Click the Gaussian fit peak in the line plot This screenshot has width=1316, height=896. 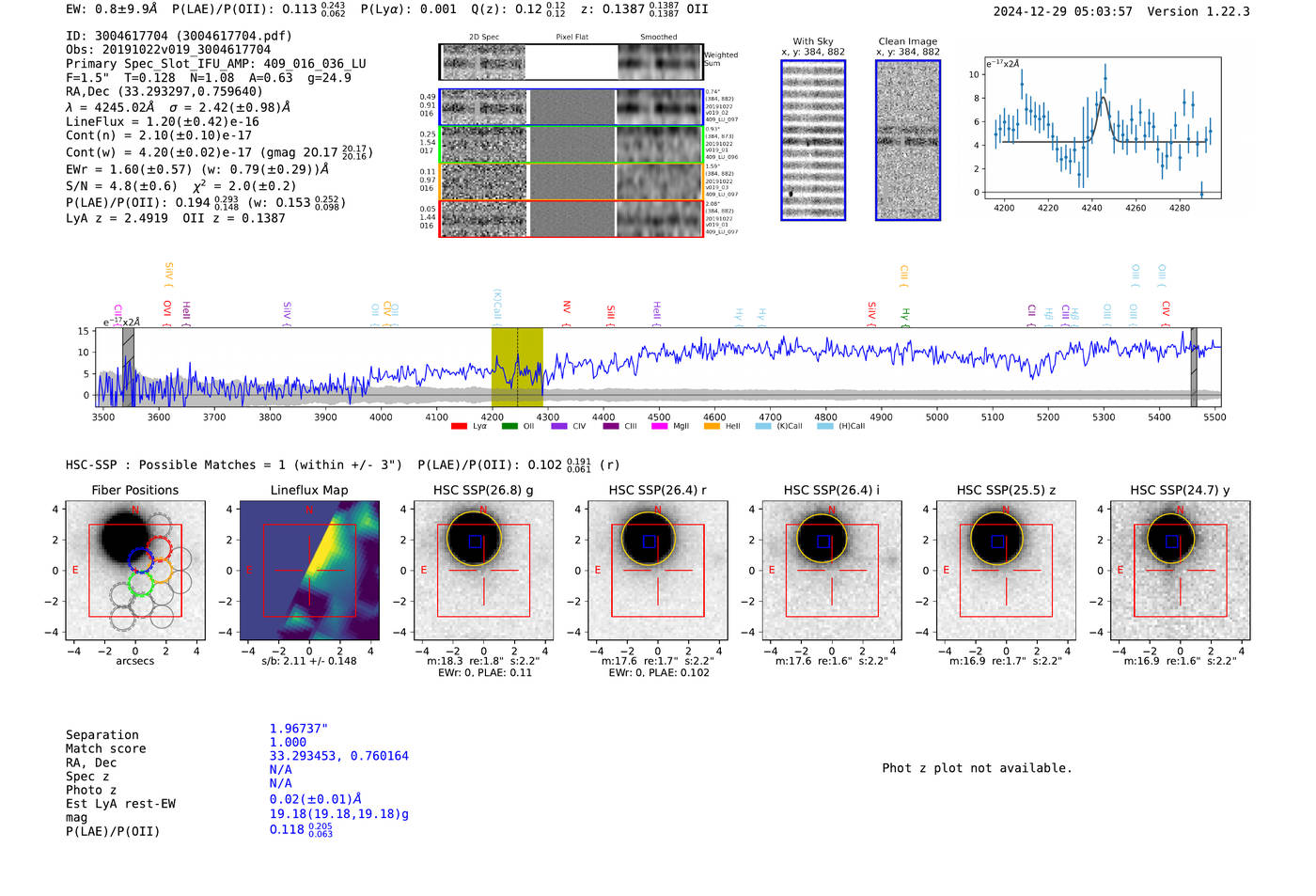(1102, 99)
